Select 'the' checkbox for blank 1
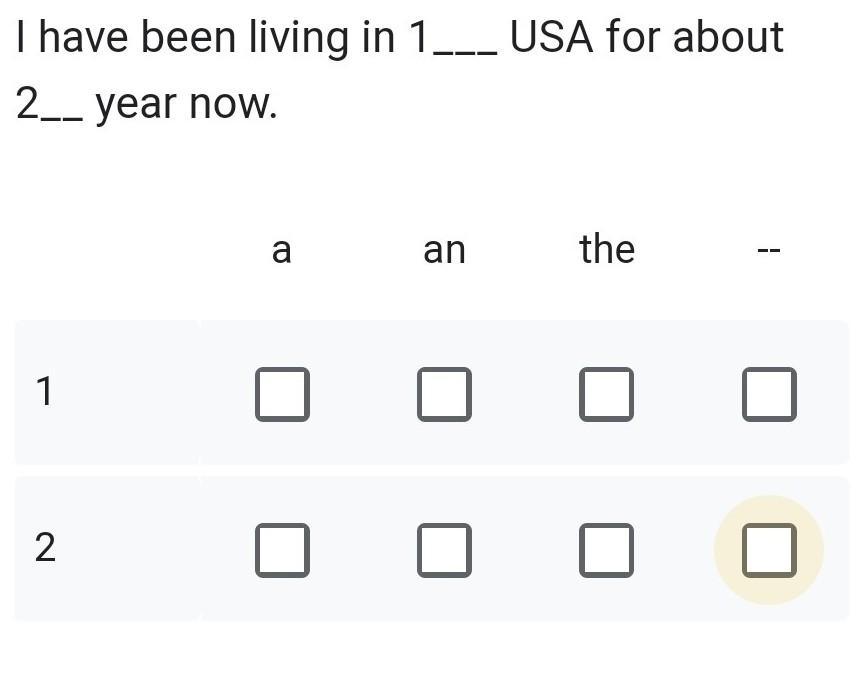This screenshot has height=678, width=864. (606, 394)
